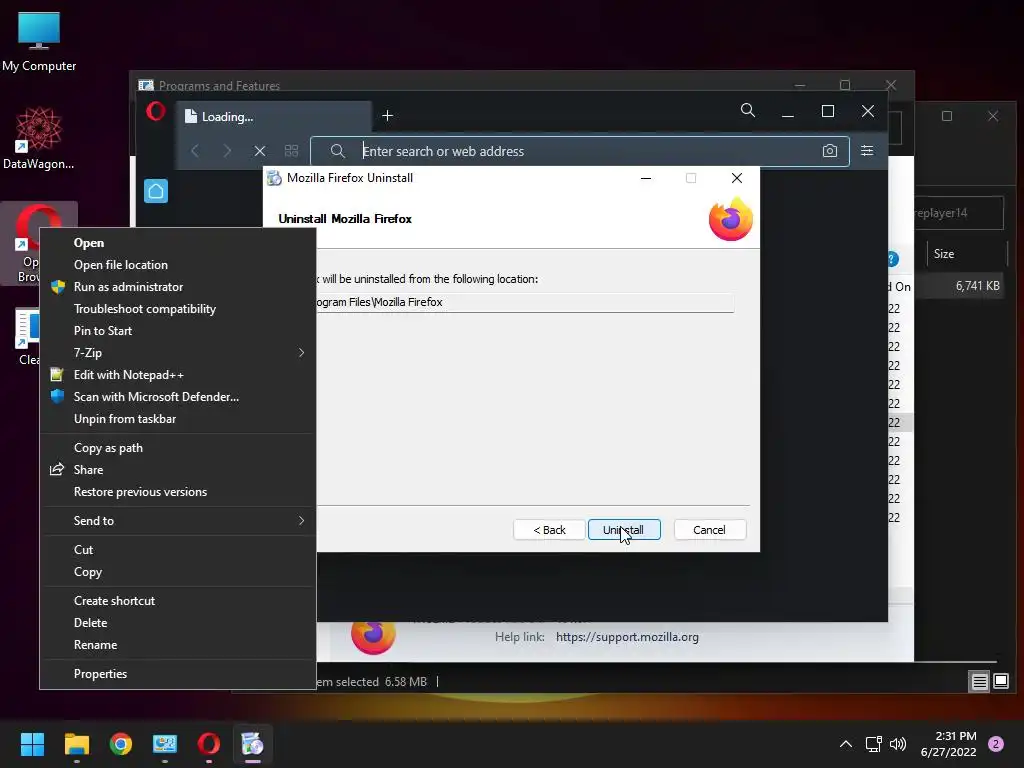
Task: Expand Send to submenu
Action: click(178, 520)
